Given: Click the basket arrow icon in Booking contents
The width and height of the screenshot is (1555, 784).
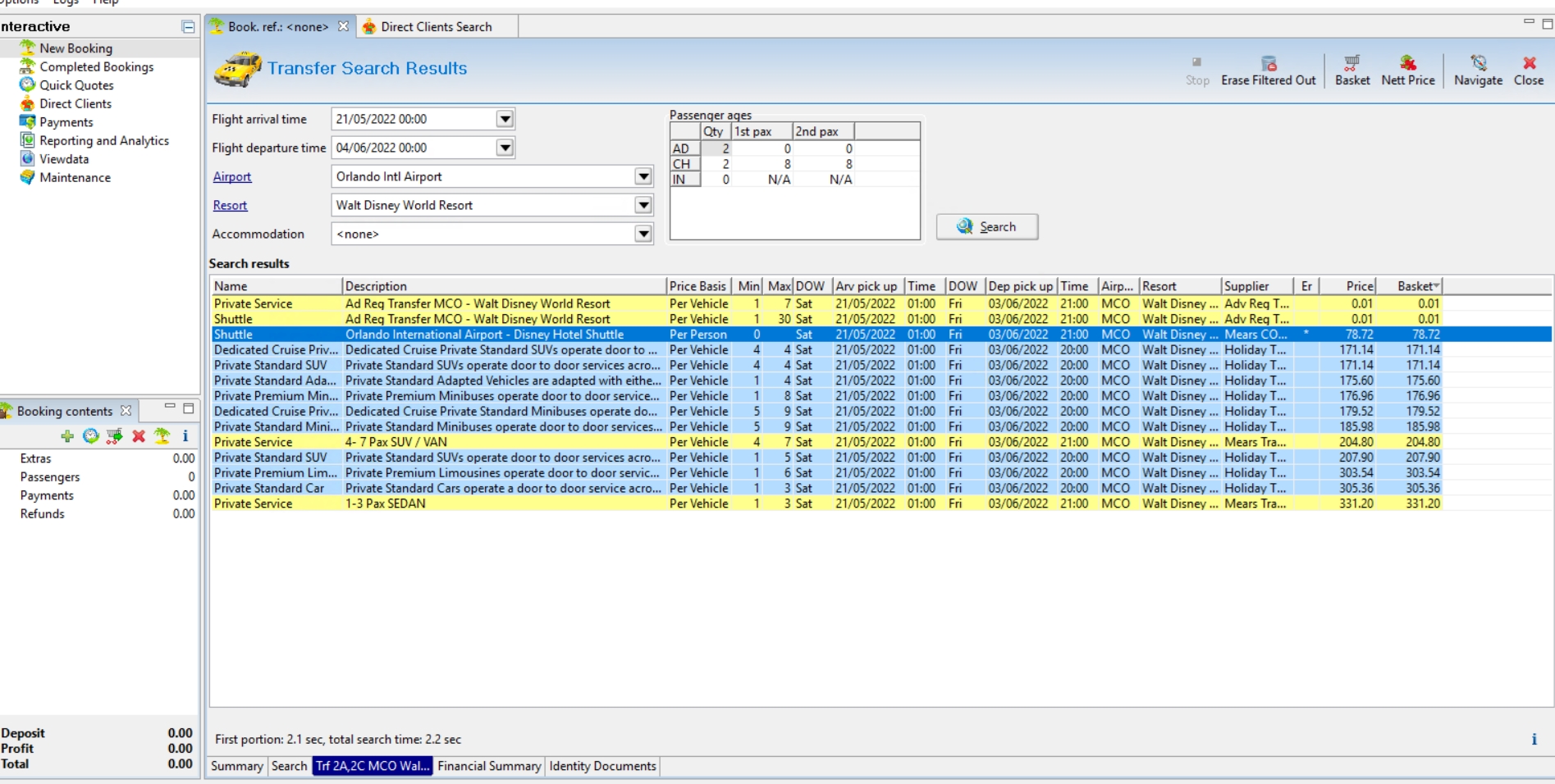Looking at the screenshot, I should pos(114,436).
